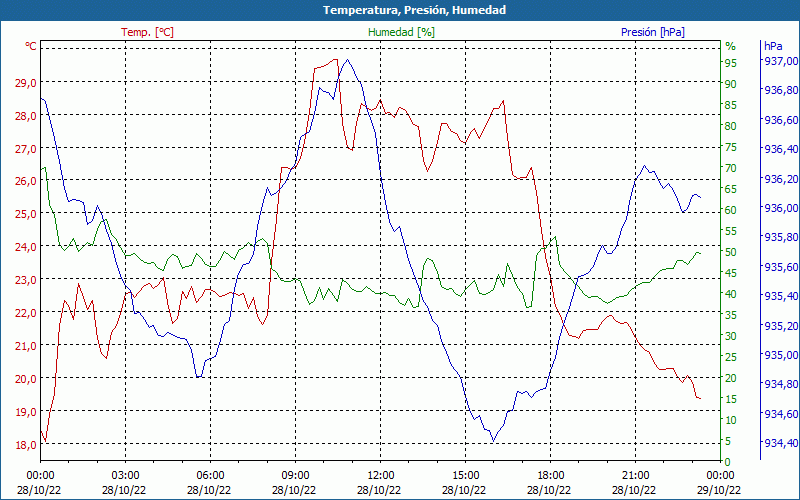The image size is (800, 500).
Task: Click the '934,60' pressure axis value
Action: [781, 414]
